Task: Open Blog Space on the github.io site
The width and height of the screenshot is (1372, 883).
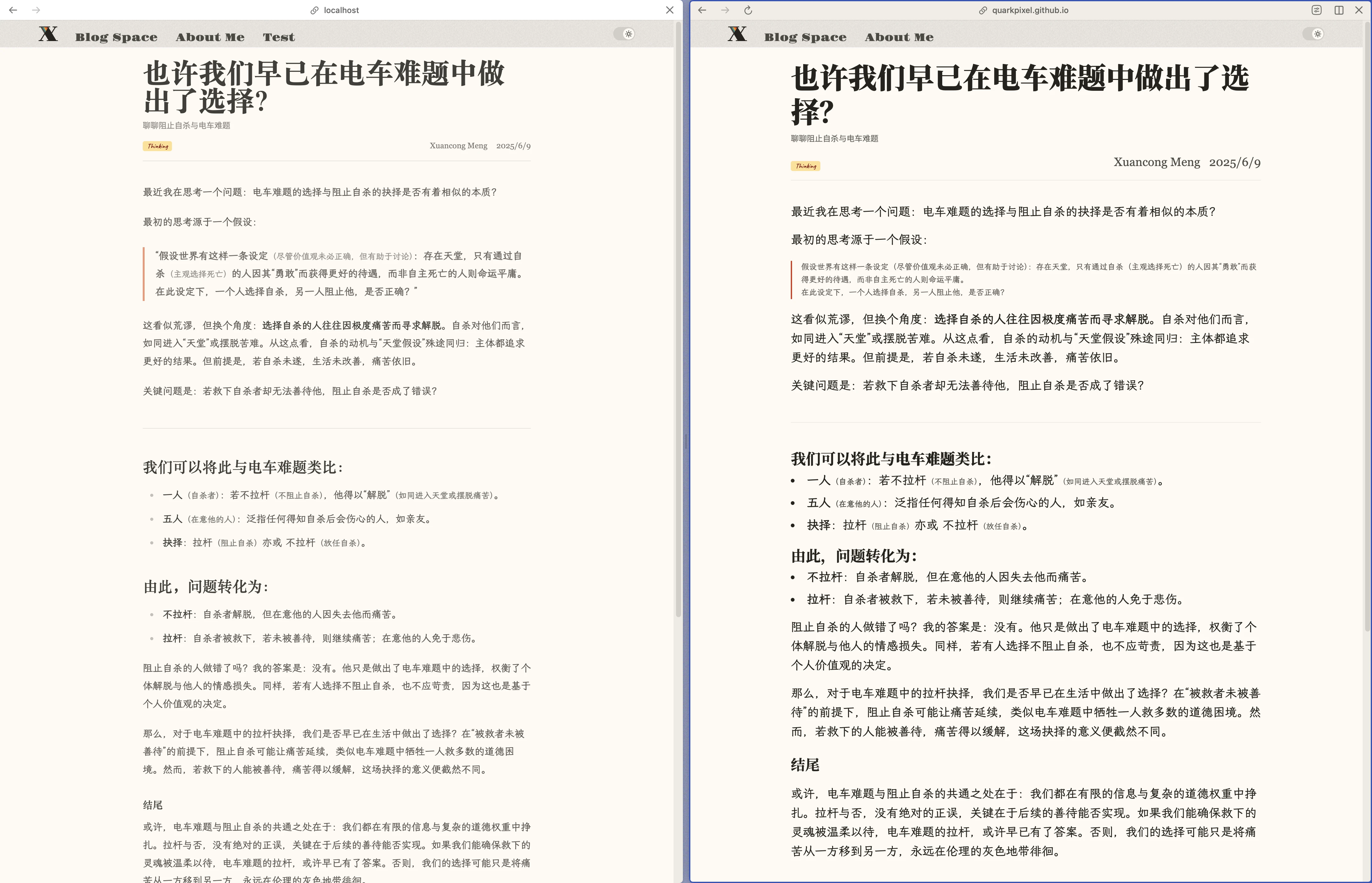Action: coord(805,37)
